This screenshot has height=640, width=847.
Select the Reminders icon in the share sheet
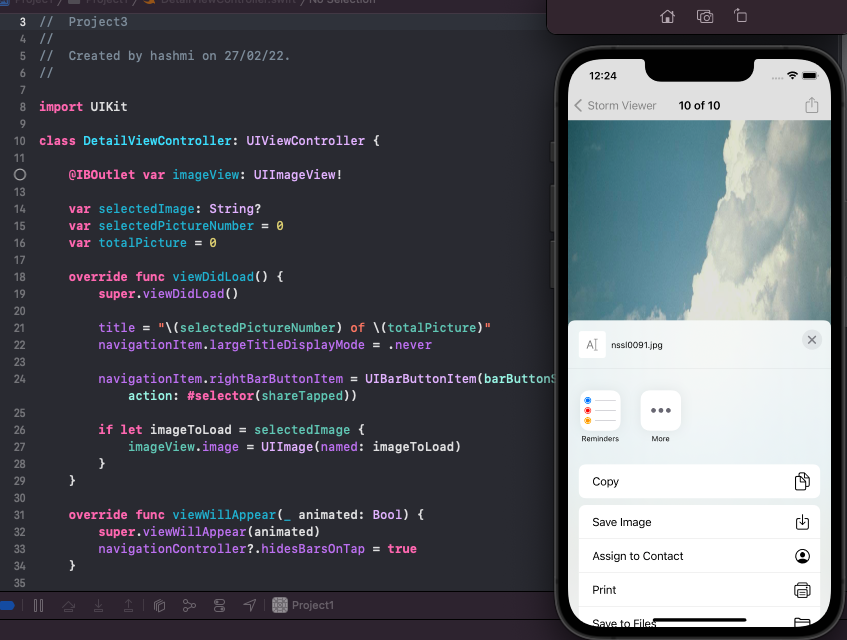[x=599, y=411]
